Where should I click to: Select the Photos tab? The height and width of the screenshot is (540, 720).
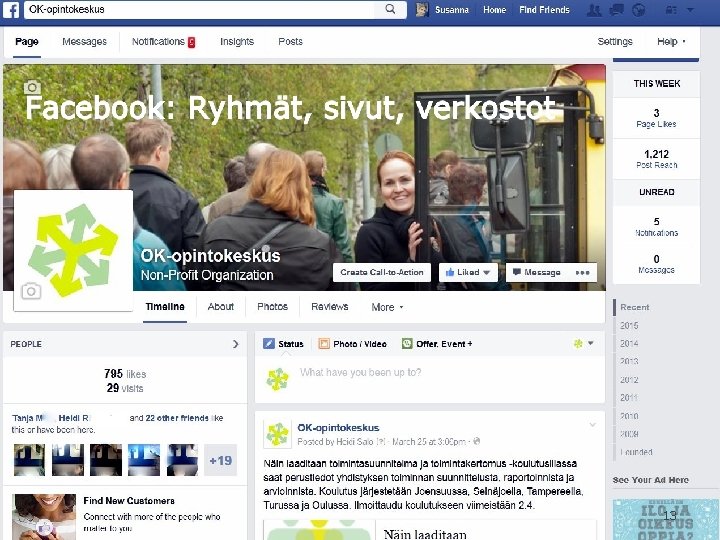click(x=272, y=307)
